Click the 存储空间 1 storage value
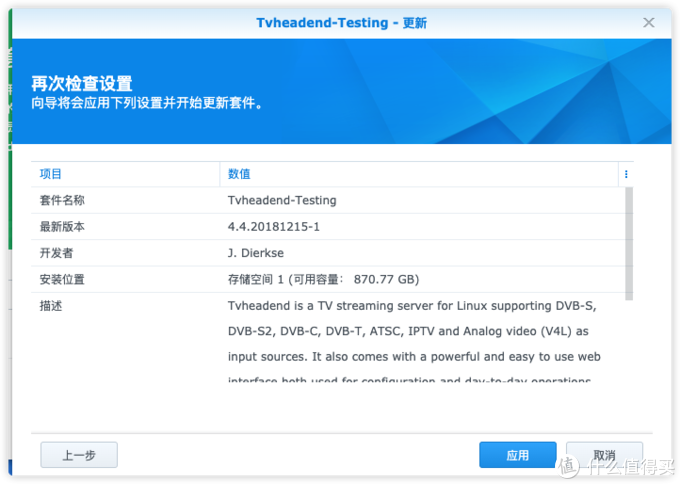This screenshot has width=680, height=484. [324, 280]
